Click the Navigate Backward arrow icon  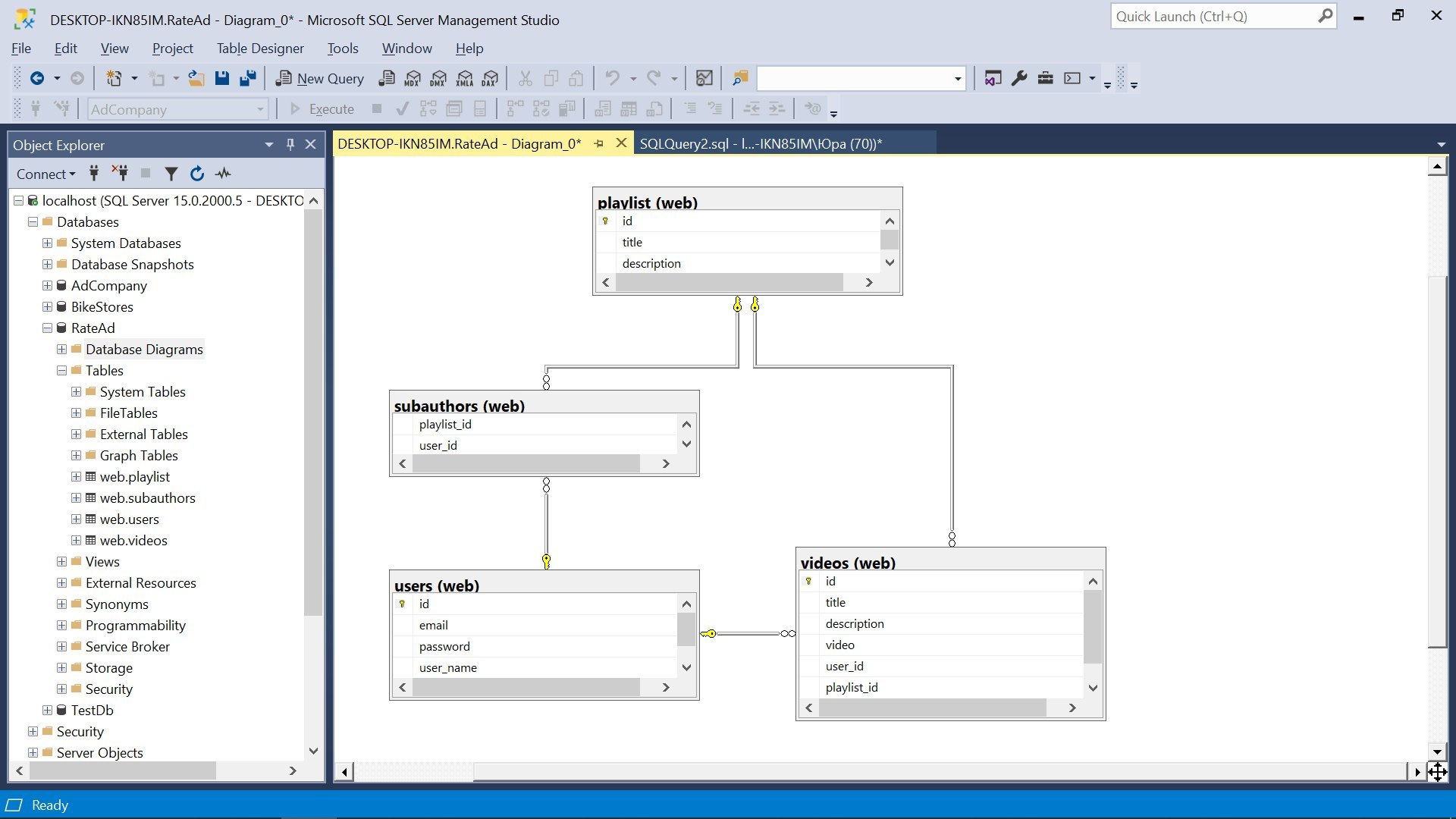pyautogui.click(x=36, y=78)
